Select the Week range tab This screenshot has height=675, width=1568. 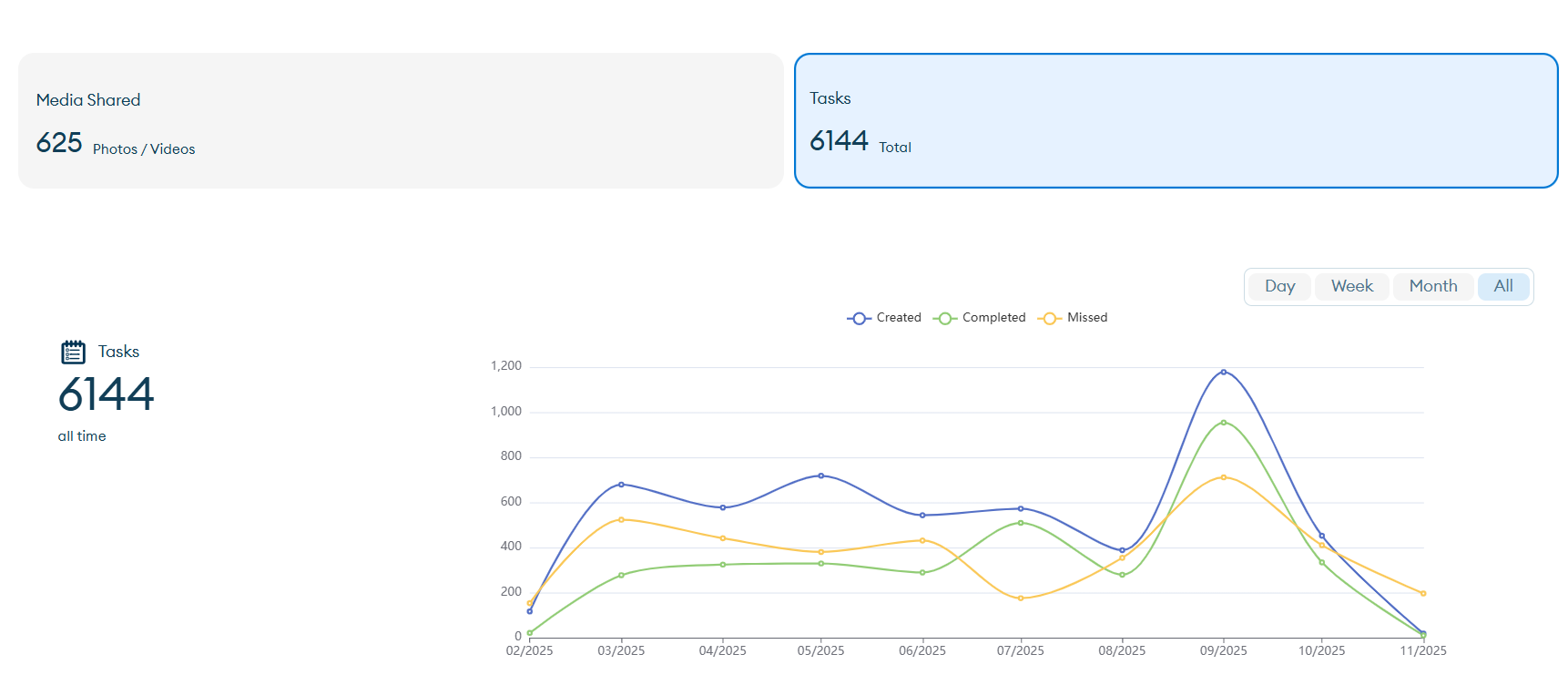[1351, 286]
